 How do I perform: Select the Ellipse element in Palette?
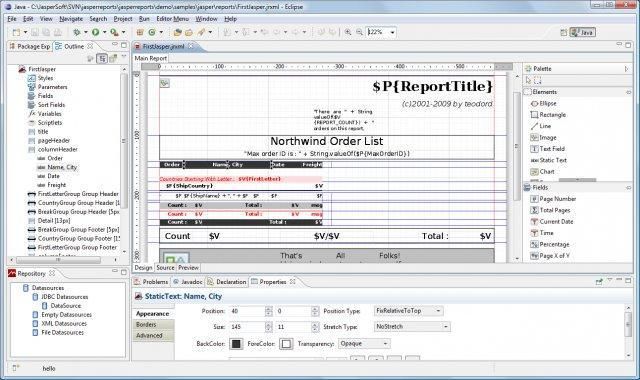point(544,104)
